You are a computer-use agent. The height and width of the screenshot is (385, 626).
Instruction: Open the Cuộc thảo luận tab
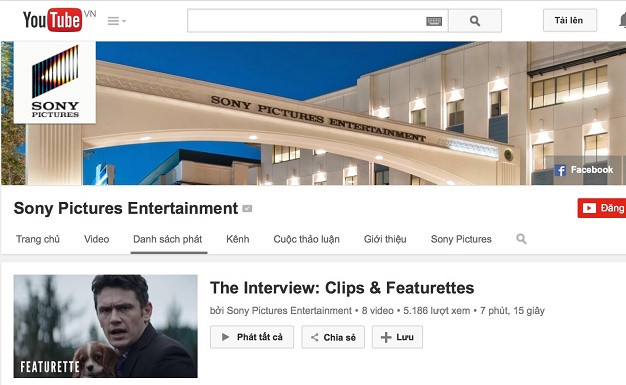(x=306, y=239)
